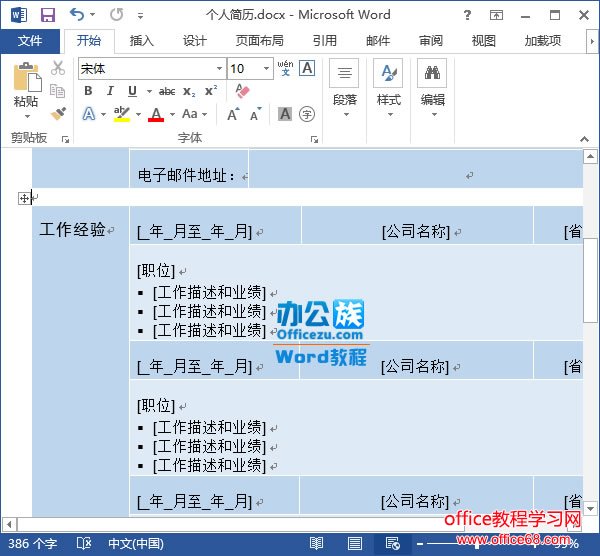Click the phonetic guide wén icon
The image size is (600, 556).
coord(285,68)
